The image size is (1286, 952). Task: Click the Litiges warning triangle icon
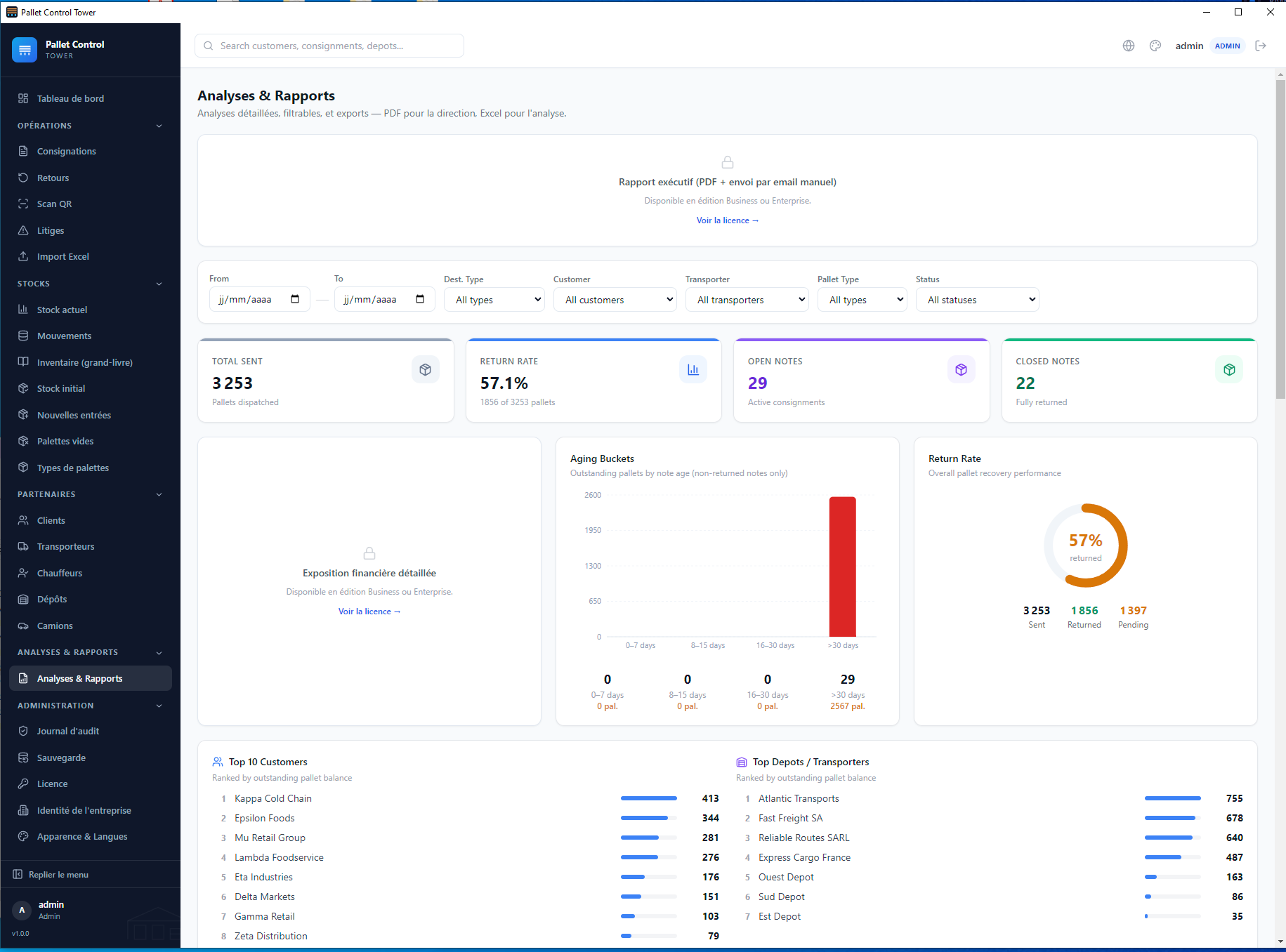click(23, 230)
